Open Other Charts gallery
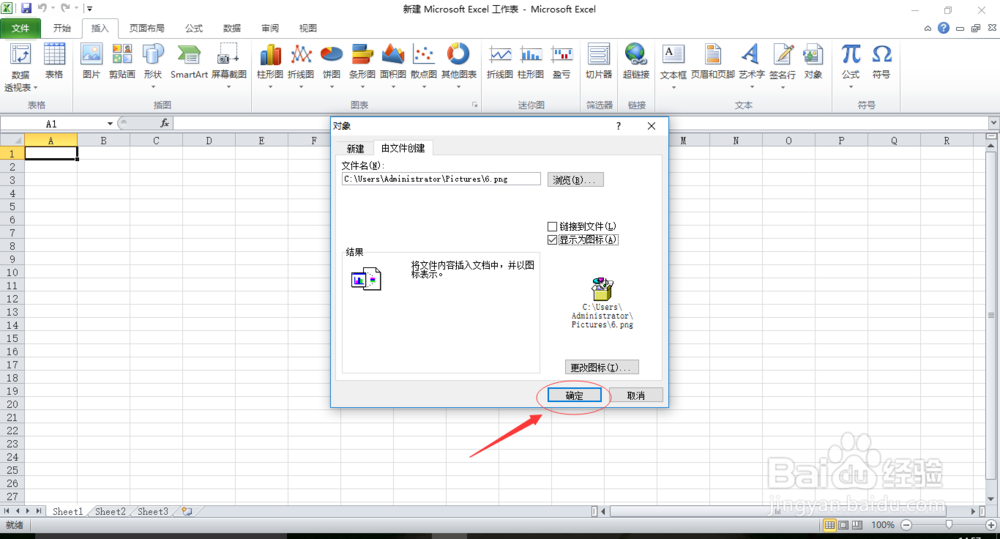The image size is (1000, 539). (459, 65)
